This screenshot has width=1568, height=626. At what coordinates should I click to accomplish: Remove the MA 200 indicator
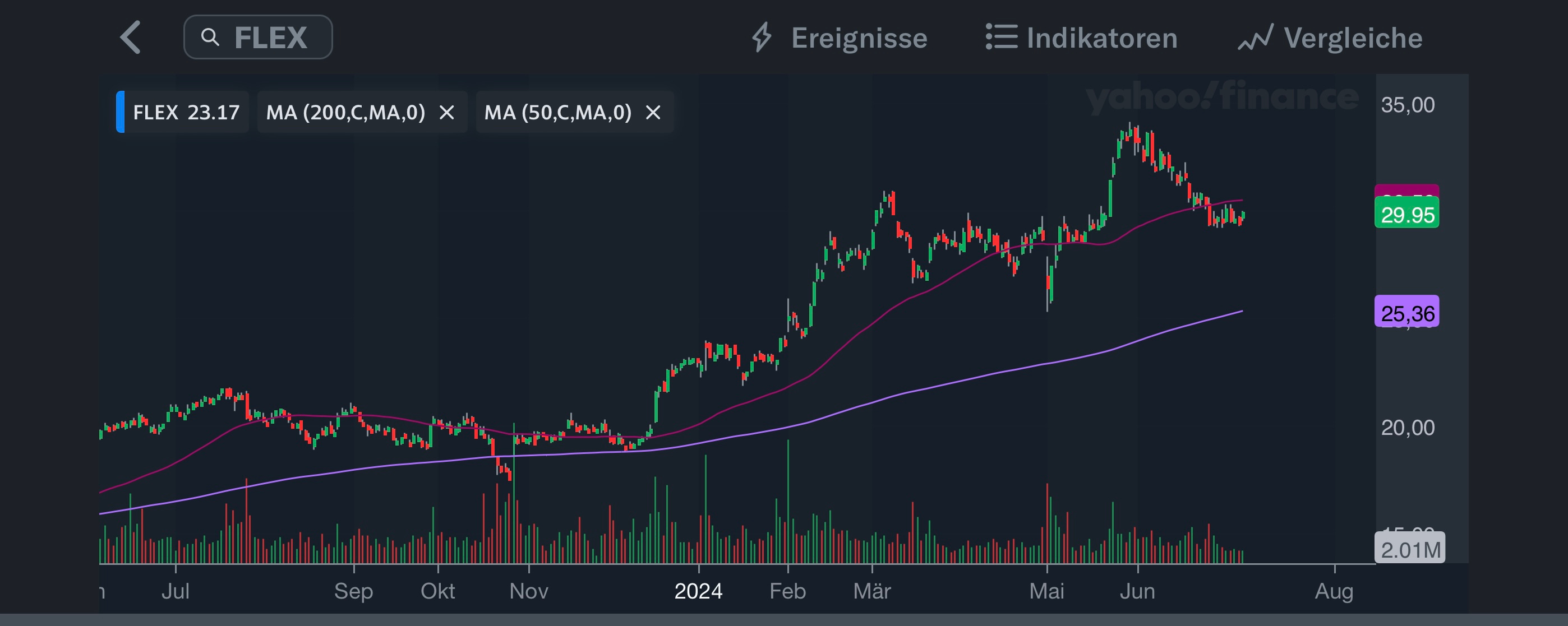447,113
